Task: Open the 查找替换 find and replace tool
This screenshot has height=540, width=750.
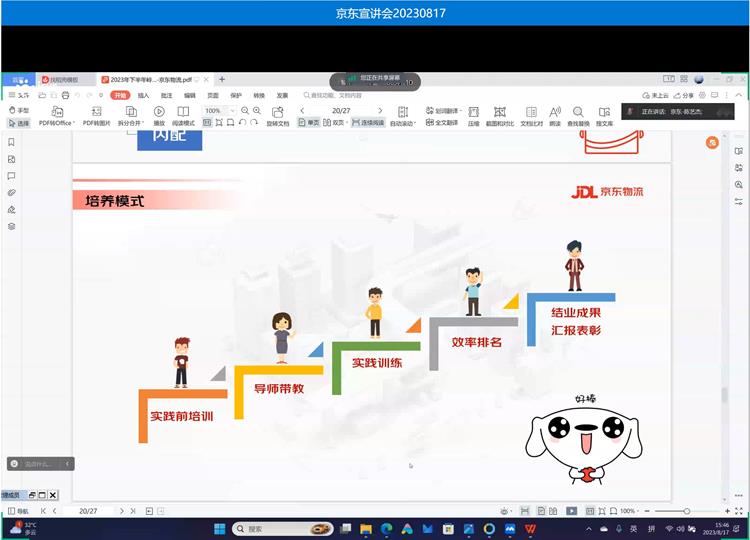Action: [x=578, y=111]
